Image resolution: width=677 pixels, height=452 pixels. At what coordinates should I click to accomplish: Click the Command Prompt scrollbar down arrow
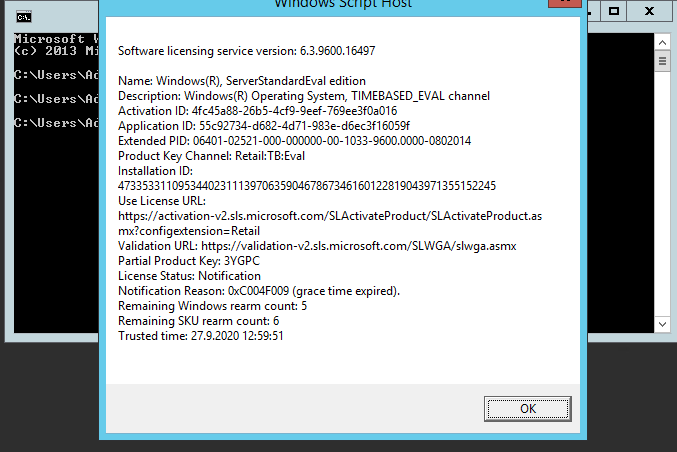661,324
